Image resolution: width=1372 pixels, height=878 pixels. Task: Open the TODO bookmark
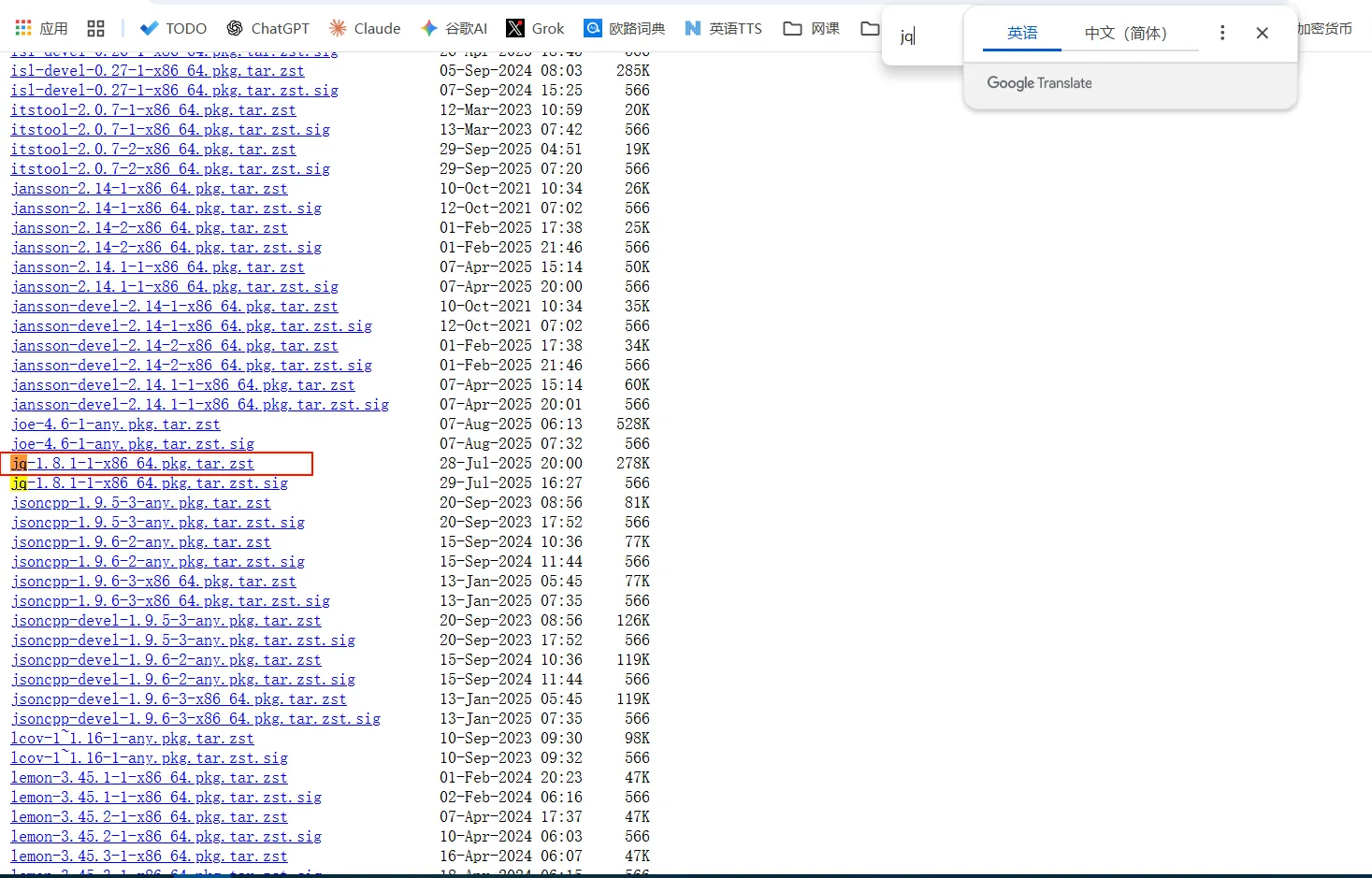tap(173, 28)
